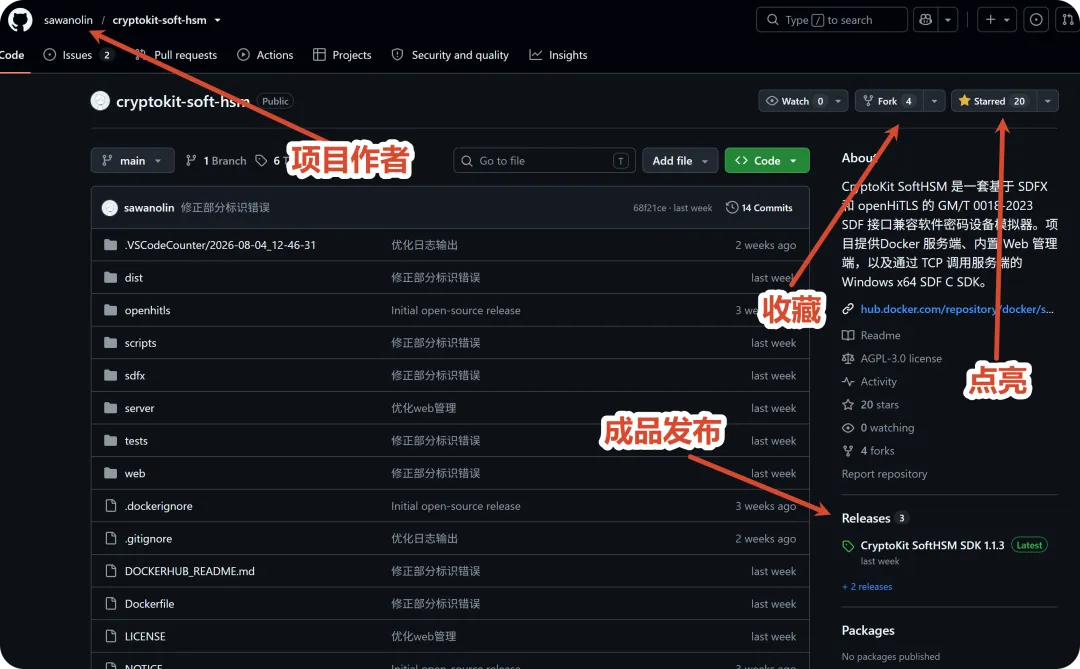This screenshot has width=1080, height=669.
Task: Click the file icon of Dockerfile row
Action: point(110,604)
